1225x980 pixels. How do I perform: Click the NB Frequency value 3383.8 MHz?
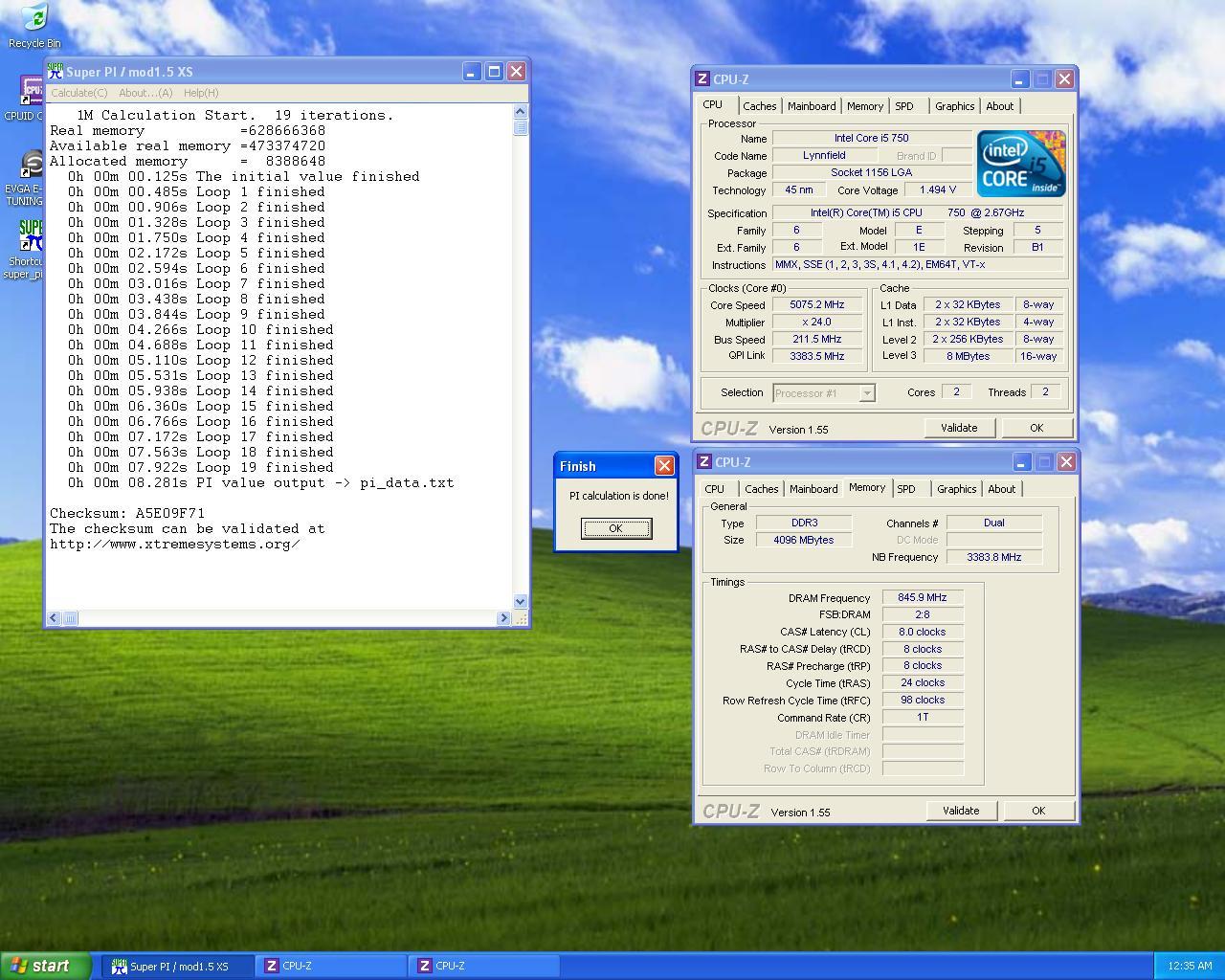click(994, 557)
